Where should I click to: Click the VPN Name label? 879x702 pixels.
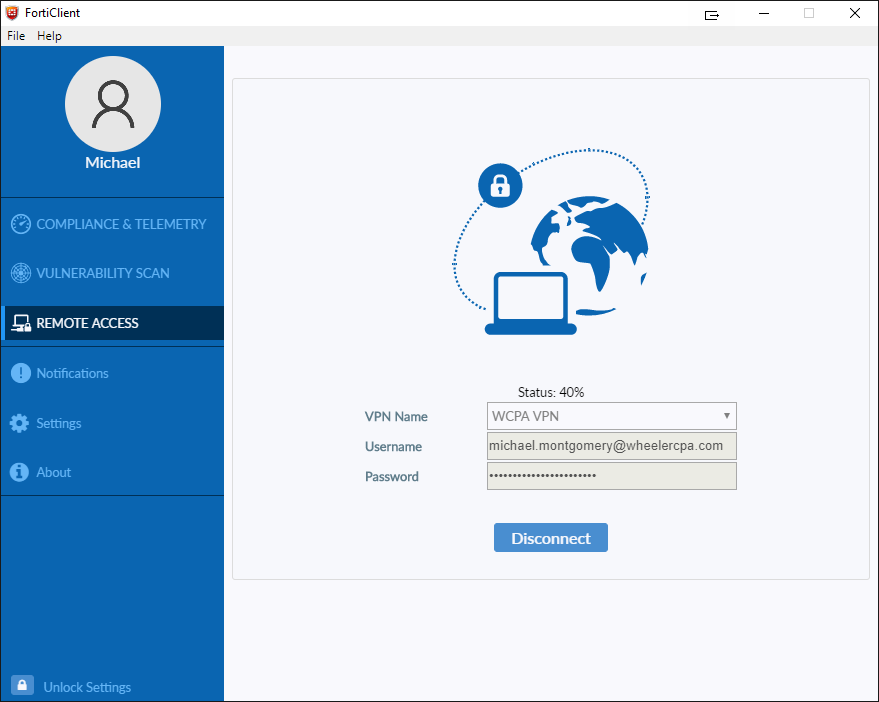[x=396, y=417]
